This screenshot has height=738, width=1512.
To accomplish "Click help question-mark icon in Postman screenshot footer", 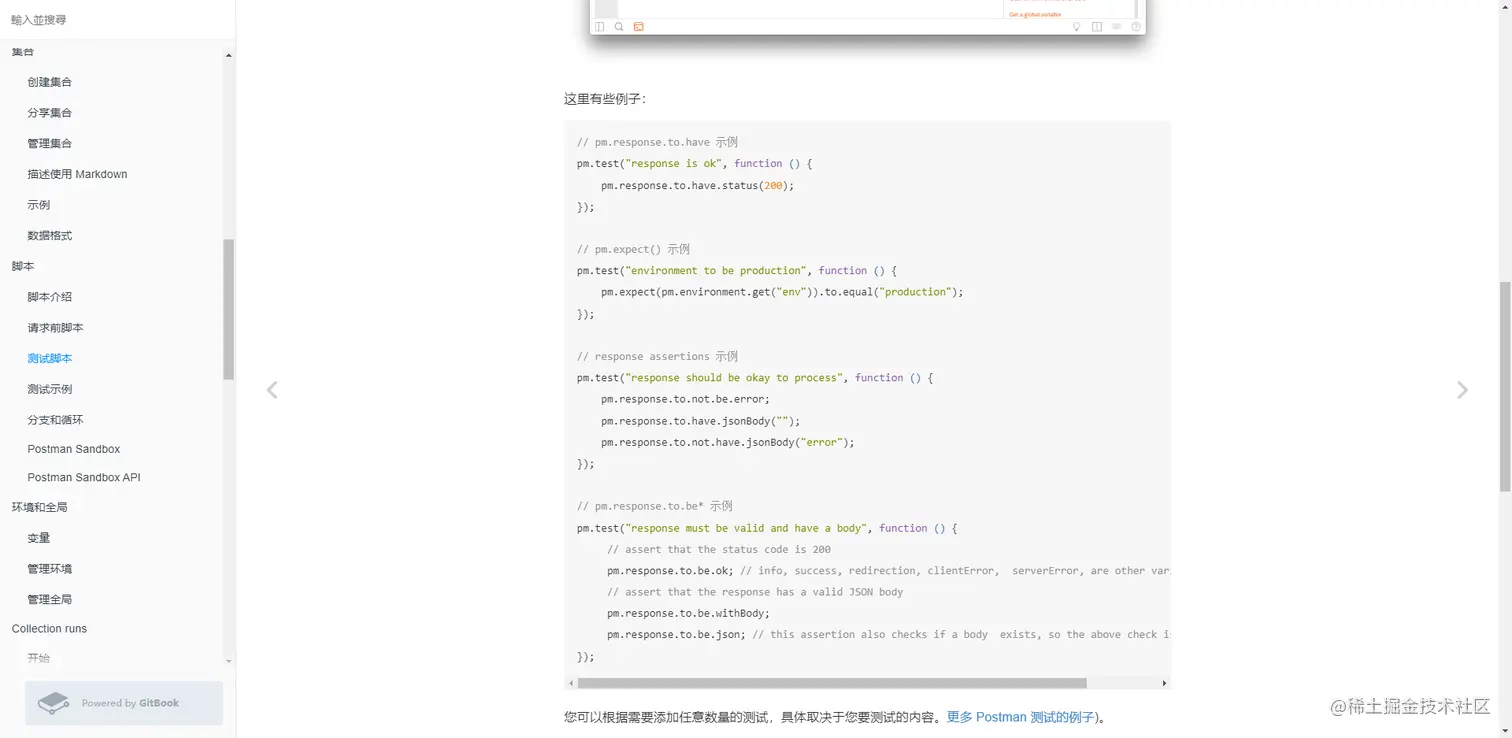I will (x=1135, y=27).
